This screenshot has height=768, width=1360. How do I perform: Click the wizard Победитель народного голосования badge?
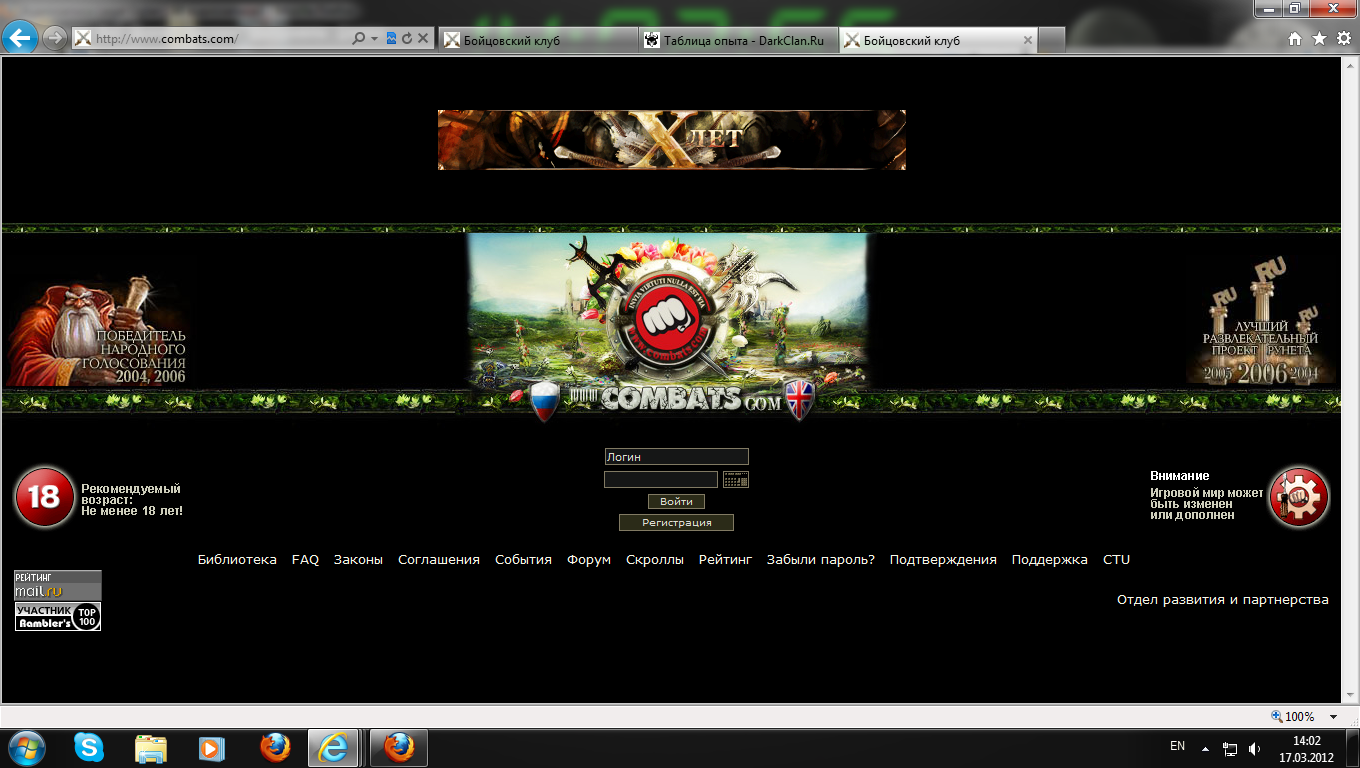point(97,332)
